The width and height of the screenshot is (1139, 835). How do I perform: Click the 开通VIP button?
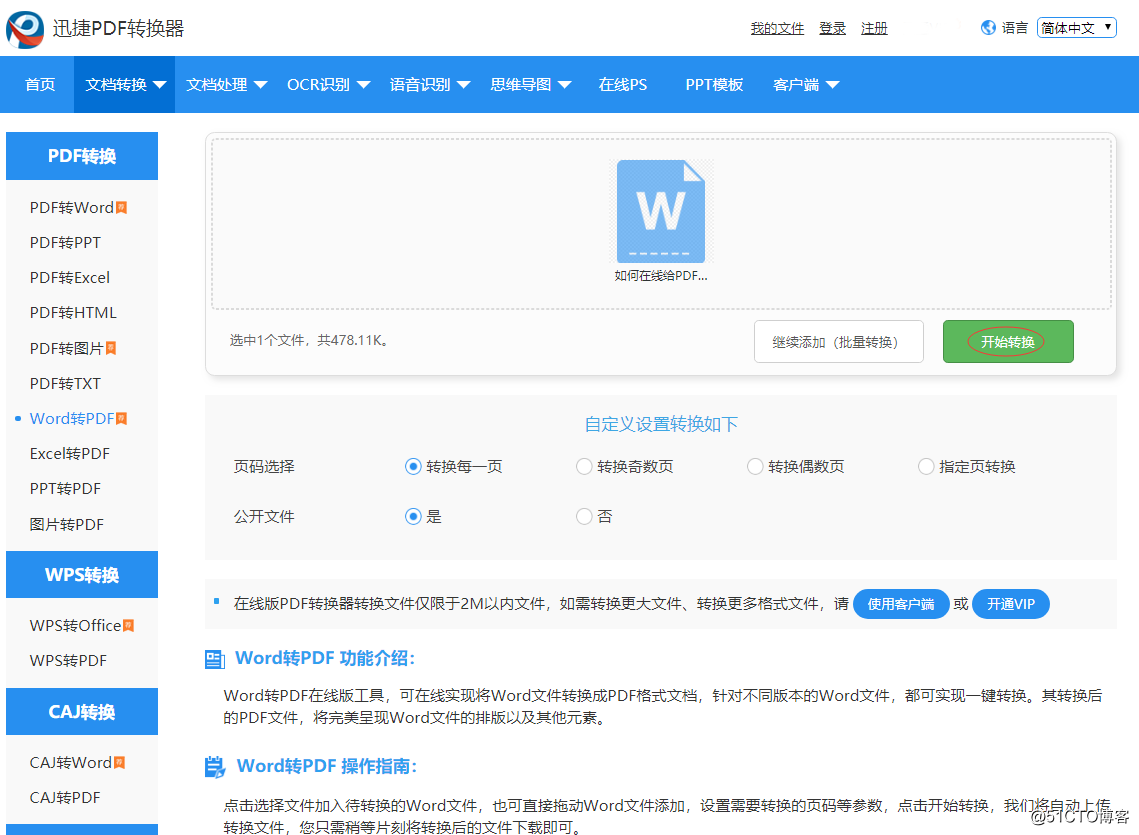coord(1010,604)
